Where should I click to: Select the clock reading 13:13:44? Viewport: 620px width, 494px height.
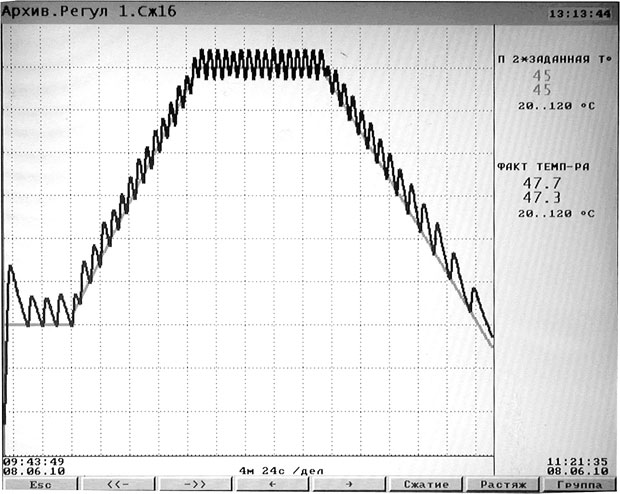(580, 14)
